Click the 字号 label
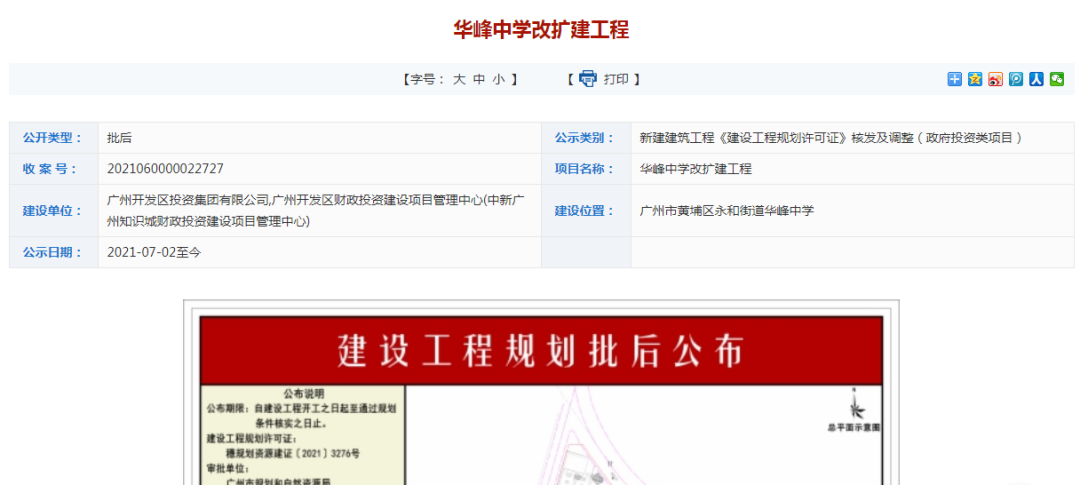The width and height of the screenshot is (1080, 485). coord(427,79)
